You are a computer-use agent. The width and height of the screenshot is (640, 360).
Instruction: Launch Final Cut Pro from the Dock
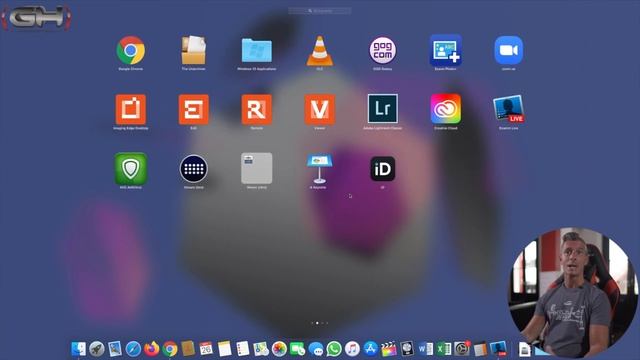point(389,349)
